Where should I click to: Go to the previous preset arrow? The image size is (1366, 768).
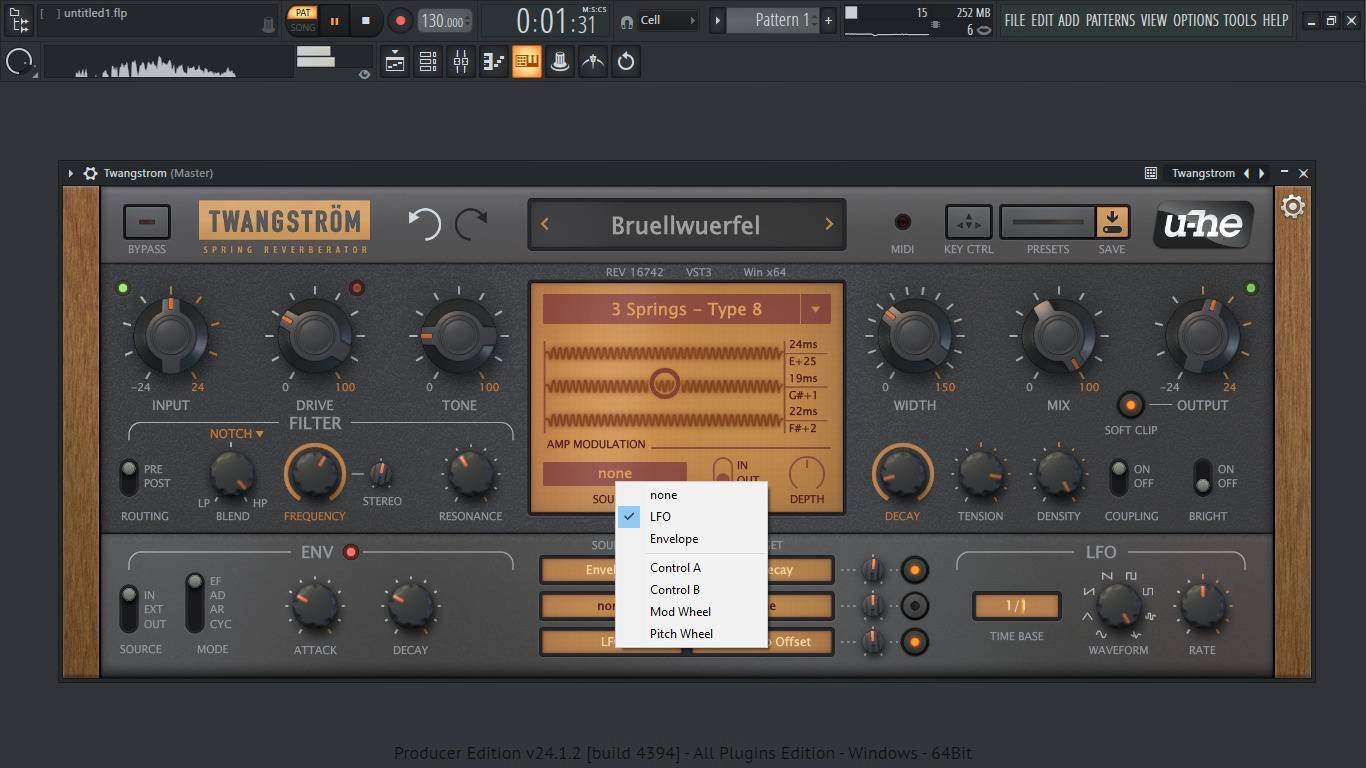(x=545, y=224)
